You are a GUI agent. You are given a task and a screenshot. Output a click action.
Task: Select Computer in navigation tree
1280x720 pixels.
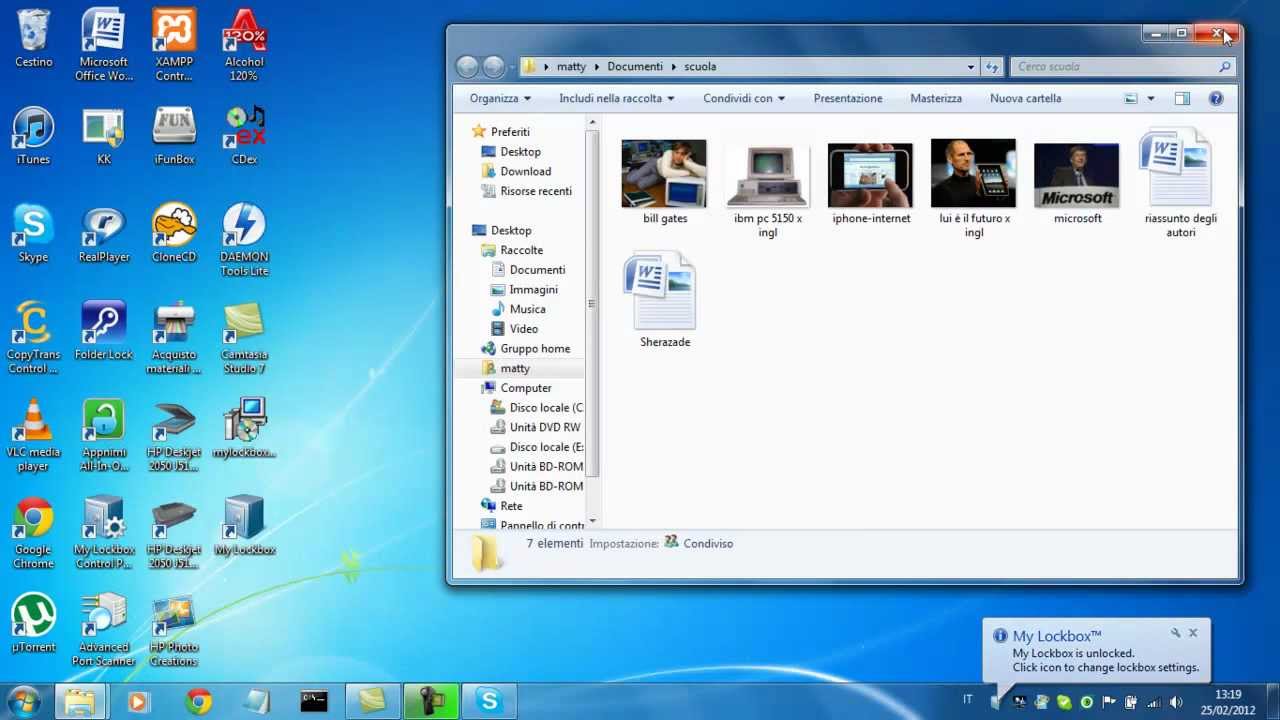pos(525,388)
